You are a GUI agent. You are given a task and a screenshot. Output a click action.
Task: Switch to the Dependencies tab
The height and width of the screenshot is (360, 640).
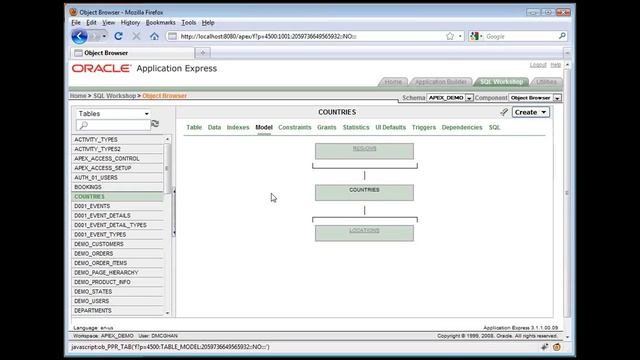coord(462,127)
